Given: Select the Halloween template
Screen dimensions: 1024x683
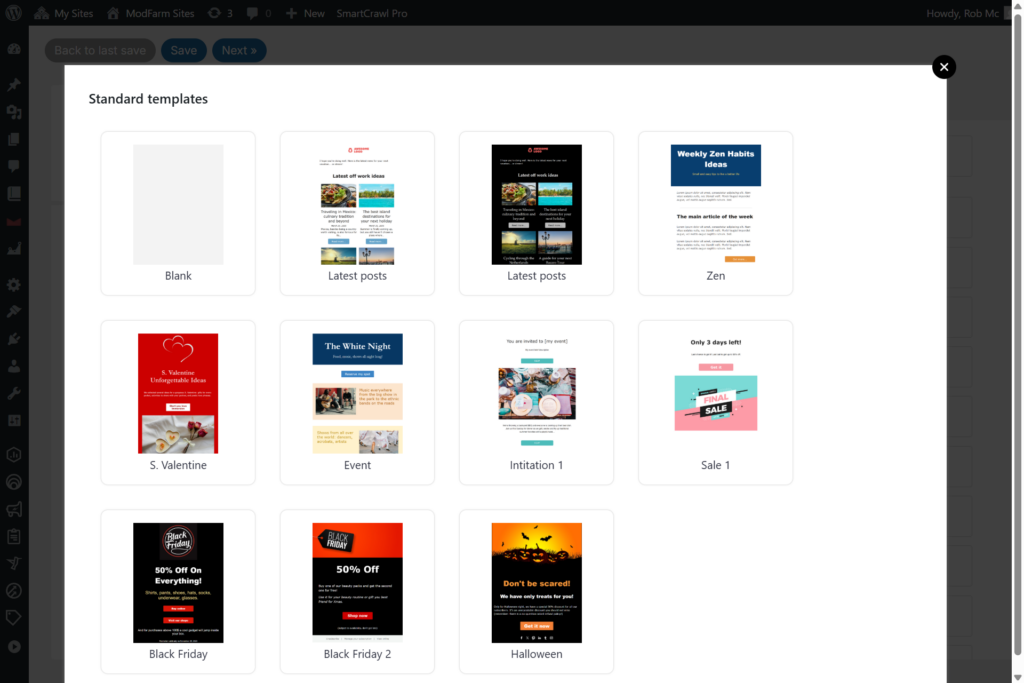Looking at the screenshot, I should tap(536, 591).
